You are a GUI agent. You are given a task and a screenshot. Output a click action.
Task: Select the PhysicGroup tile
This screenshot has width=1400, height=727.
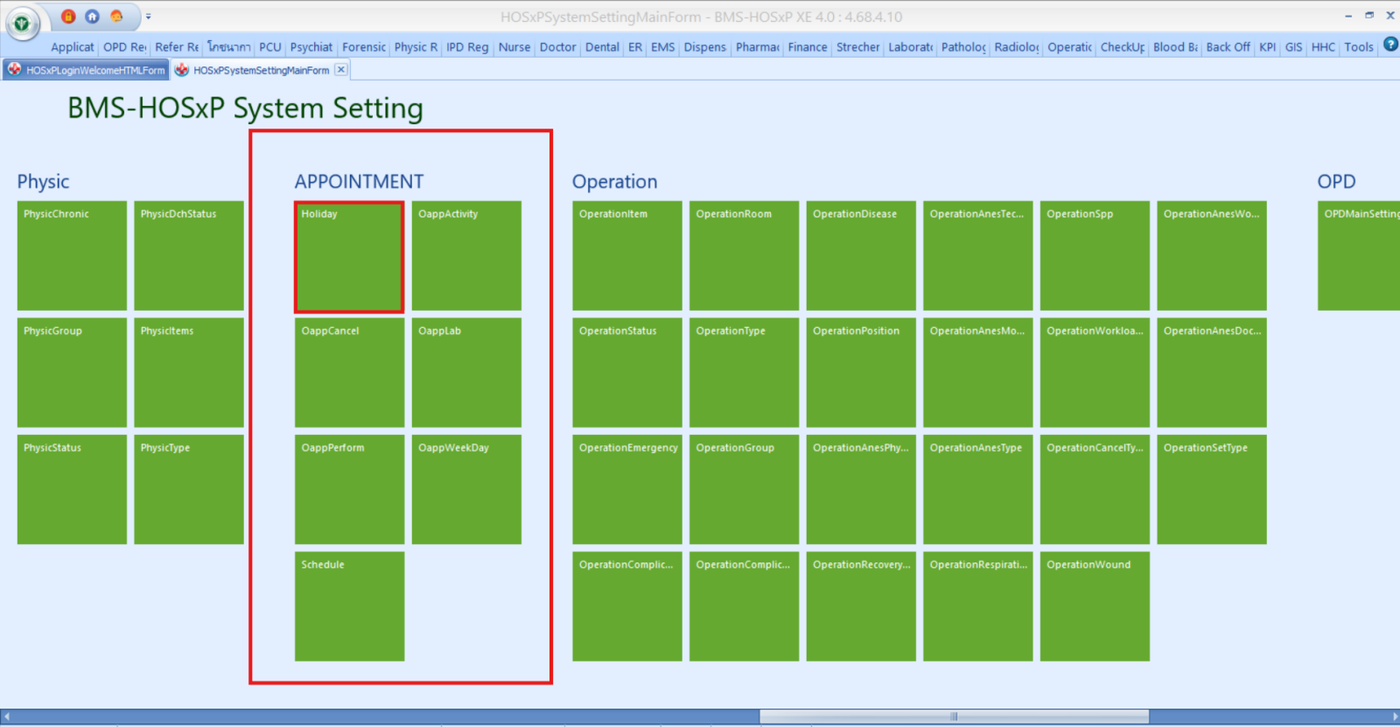(72, 373)
